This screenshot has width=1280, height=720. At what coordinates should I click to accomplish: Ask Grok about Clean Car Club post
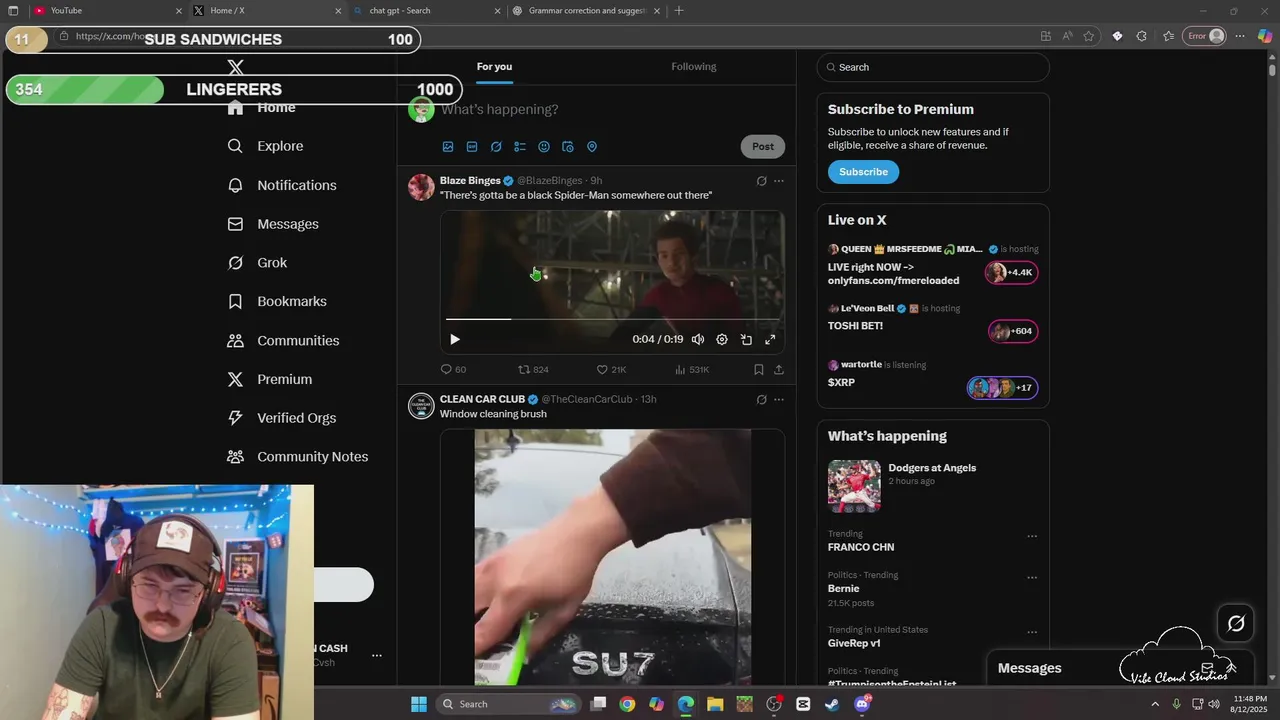(x=761, y=400)
